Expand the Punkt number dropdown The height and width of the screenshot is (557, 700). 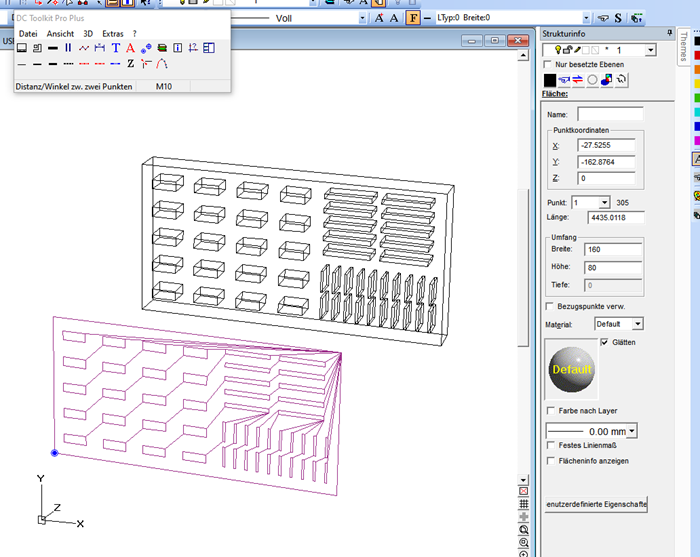click(x=604, y=202)
